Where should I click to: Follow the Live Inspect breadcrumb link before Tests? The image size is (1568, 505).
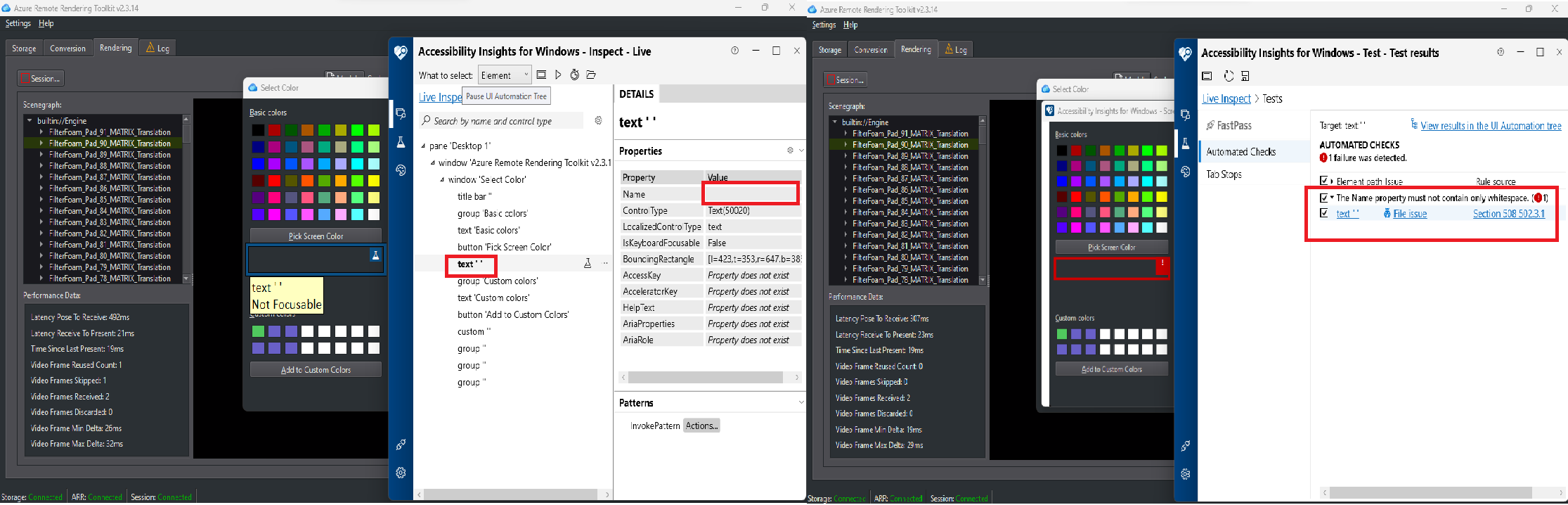coord(1226,99)
